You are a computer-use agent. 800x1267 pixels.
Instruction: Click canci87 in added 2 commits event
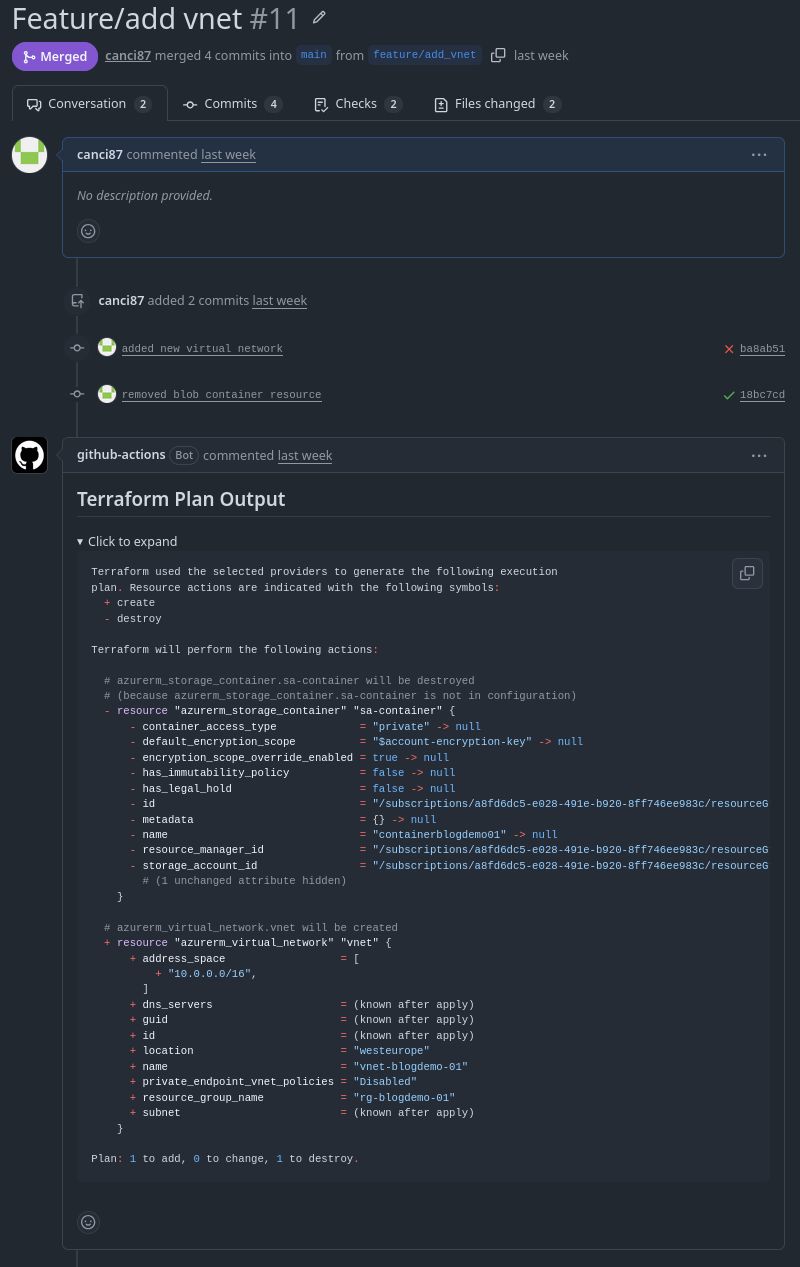pos(121,300)
